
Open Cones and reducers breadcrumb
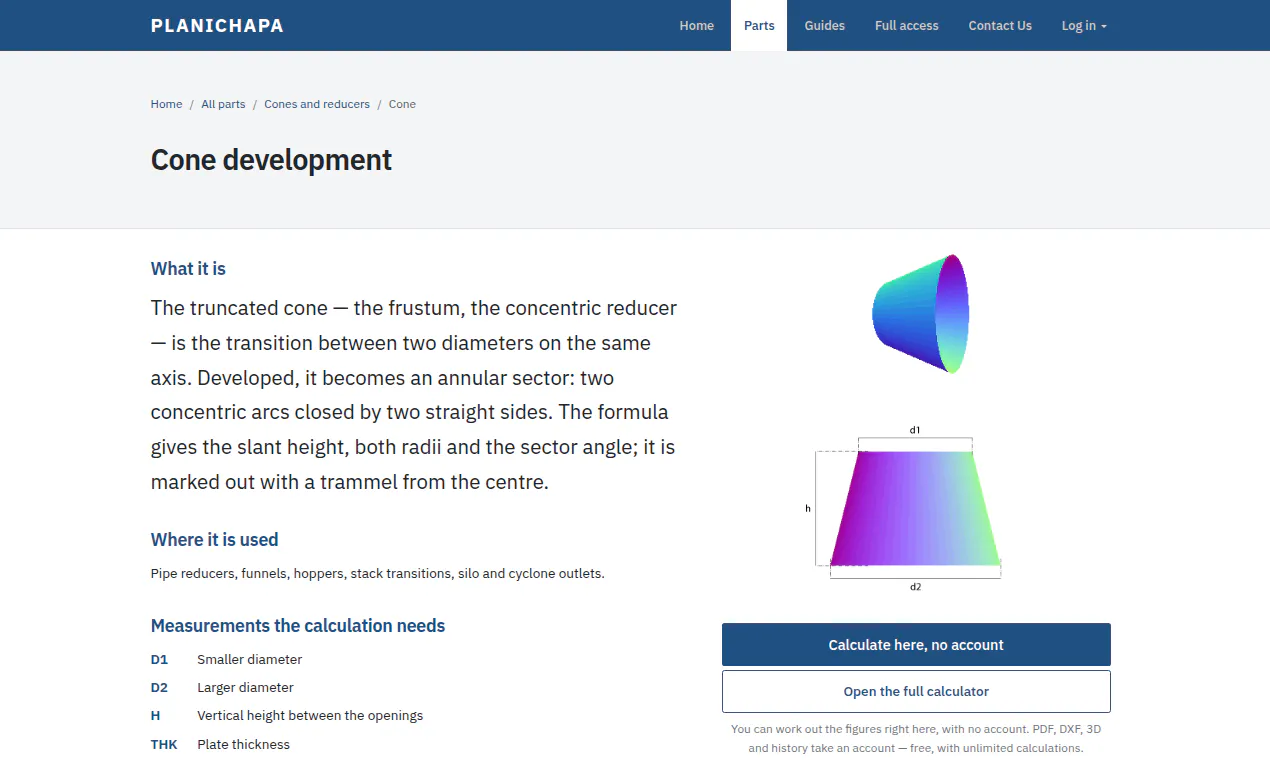[317, 104]
